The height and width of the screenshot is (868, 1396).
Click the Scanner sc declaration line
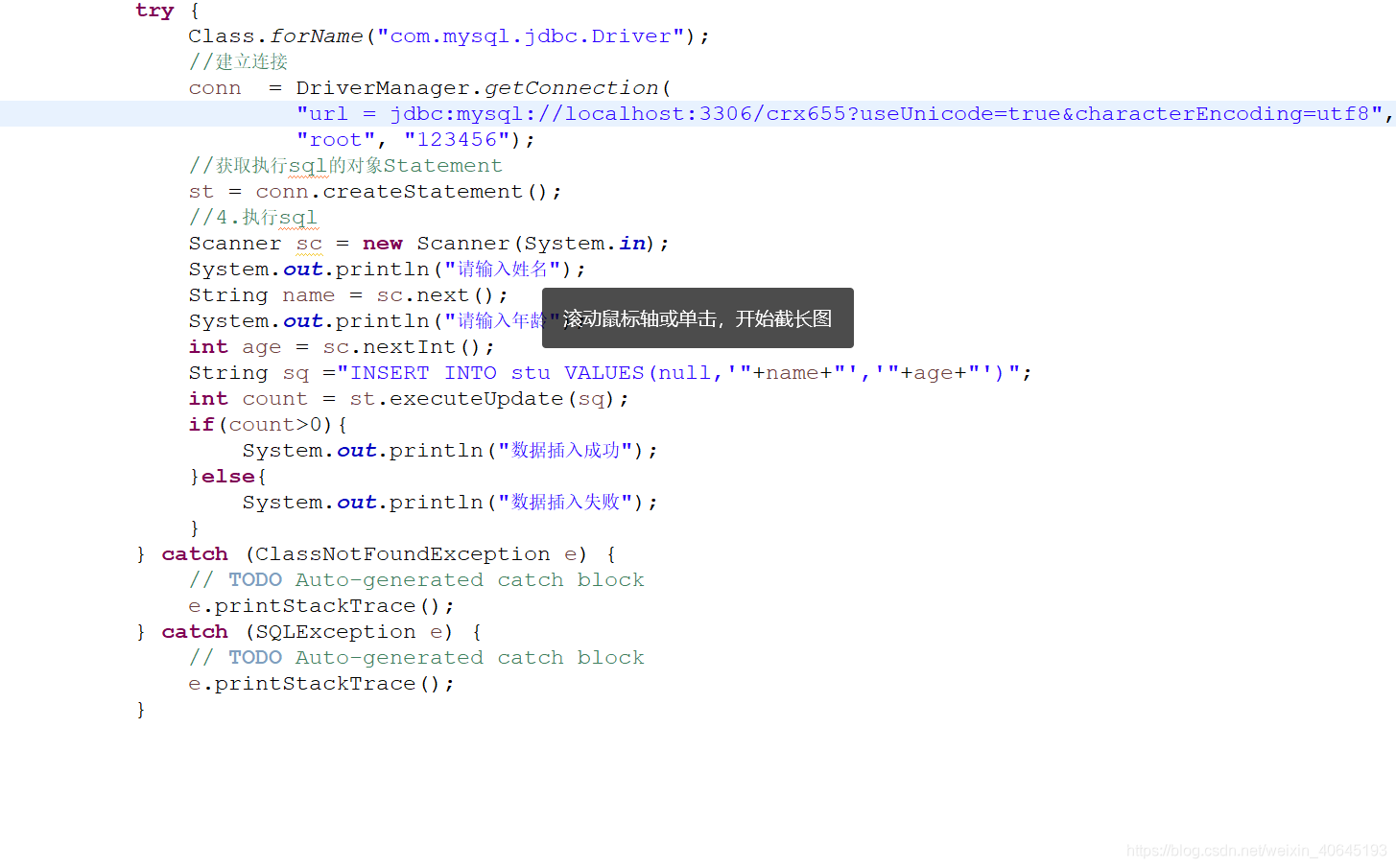(x=429, y=244)
